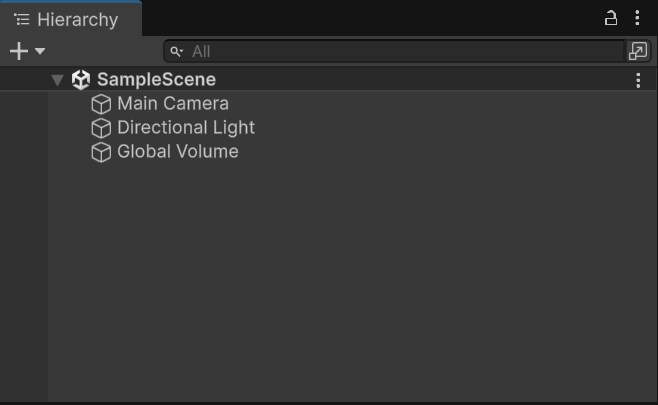Screen dimensions: 658x405
Task: Click into the All search field
Action: pyautogui.click(x=400, y=51)
